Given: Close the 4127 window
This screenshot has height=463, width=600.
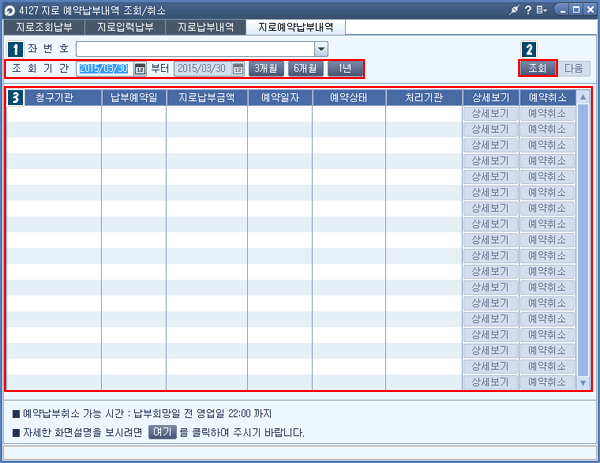Looking at the screenshot, I should click(590, 10).
